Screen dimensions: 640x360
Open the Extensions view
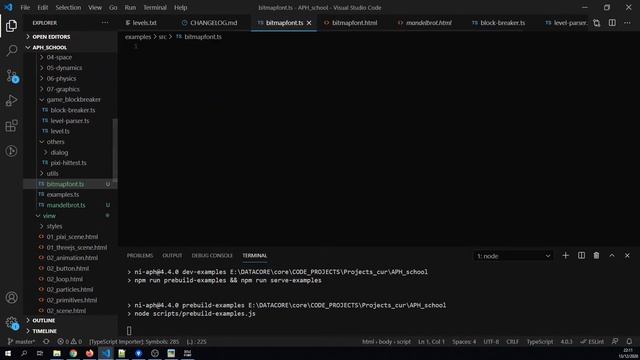11,126
